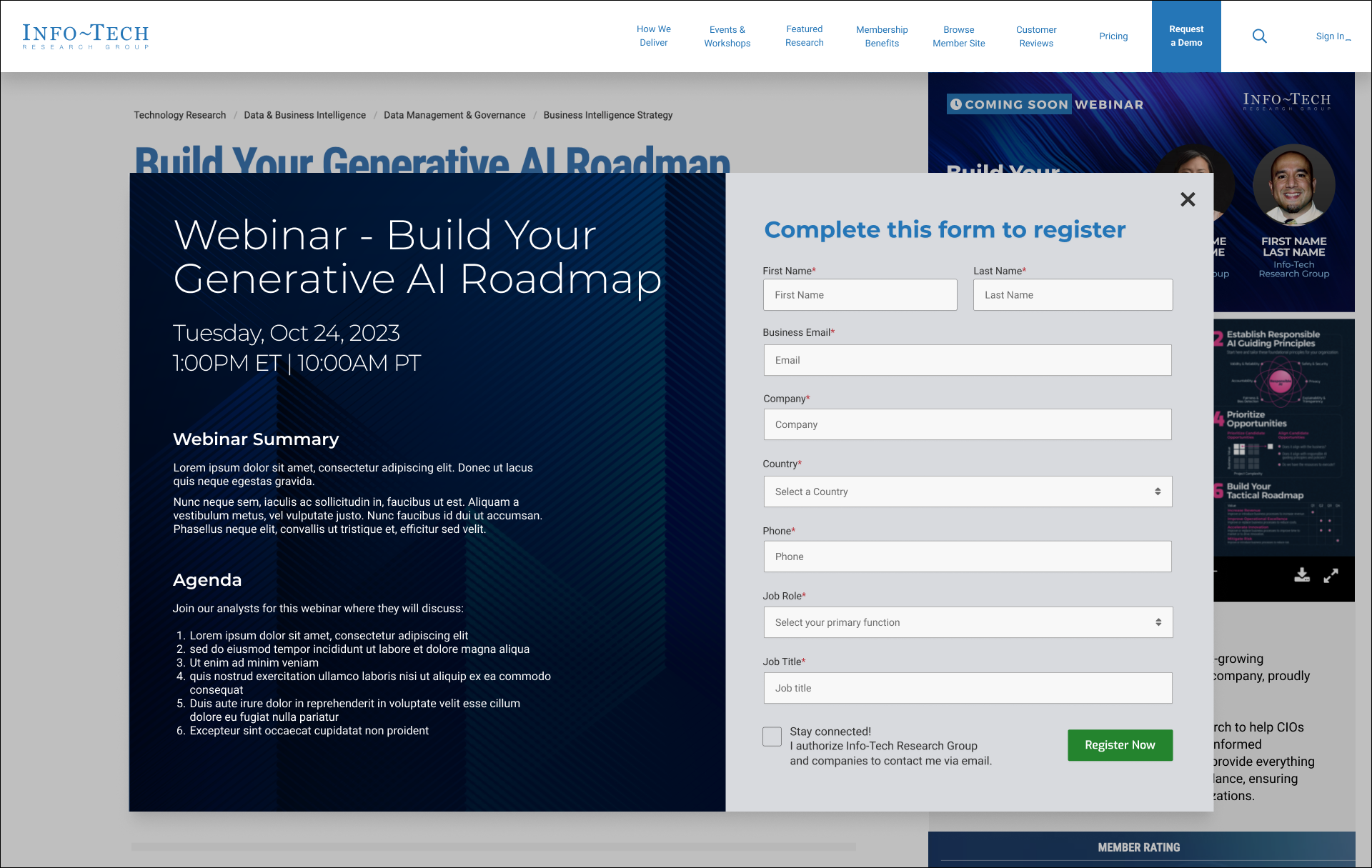Open Data & Business Intelligence breadcrumb

point(304,115)
